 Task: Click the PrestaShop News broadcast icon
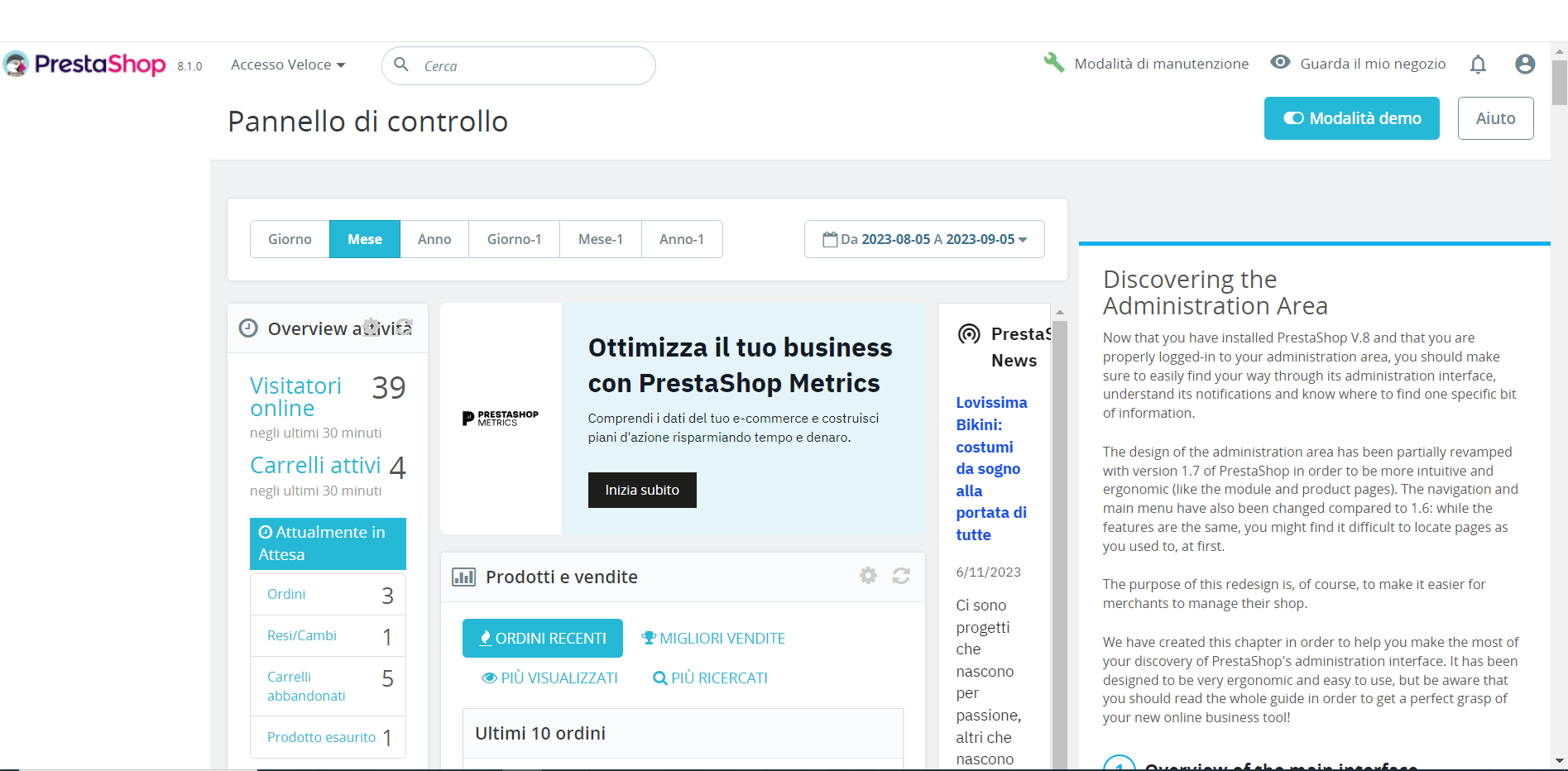click(969, 334)
